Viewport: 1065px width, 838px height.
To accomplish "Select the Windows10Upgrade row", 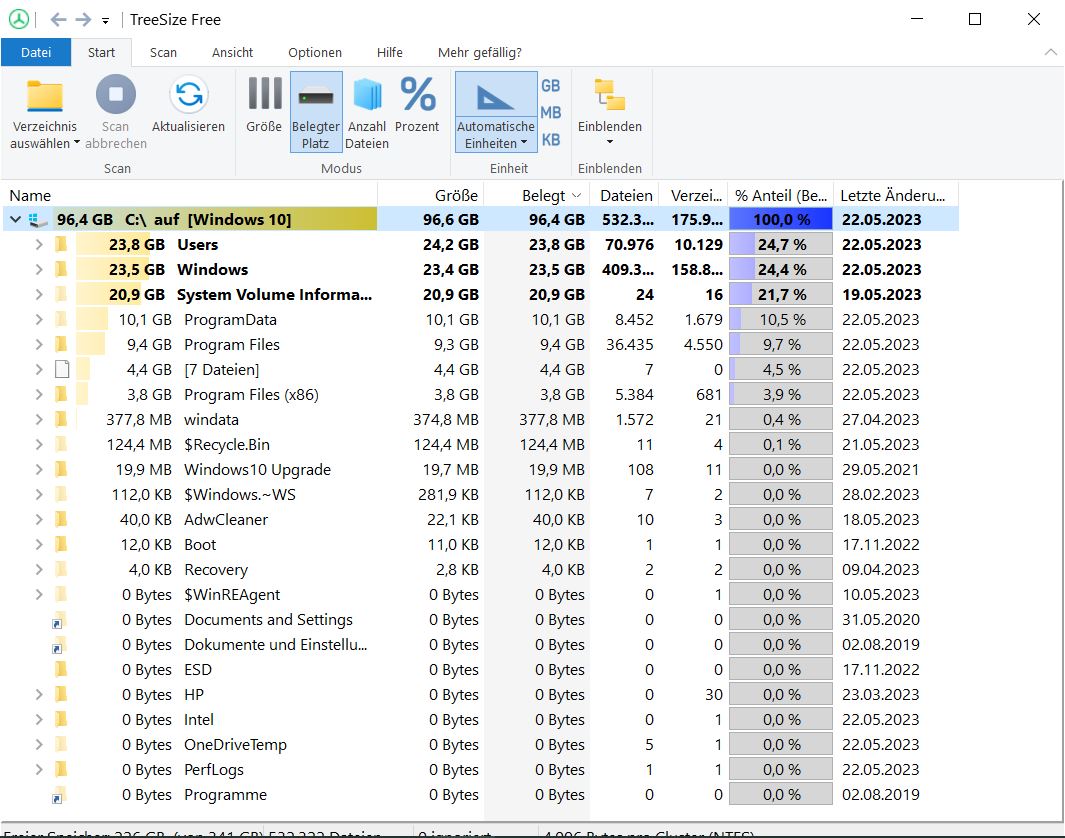I will click(481, 470).
